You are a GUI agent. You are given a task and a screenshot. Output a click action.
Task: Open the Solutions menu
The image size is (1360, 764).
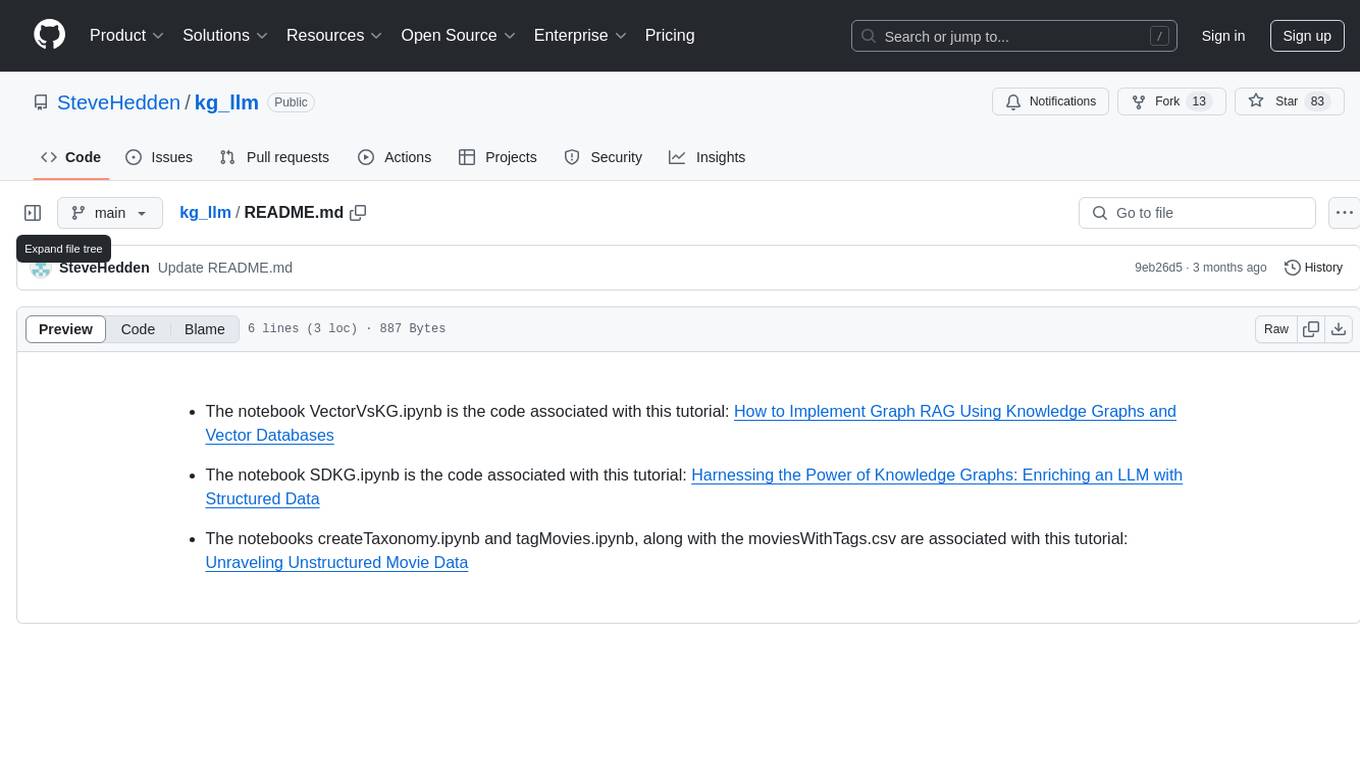[x=225, y=35]
